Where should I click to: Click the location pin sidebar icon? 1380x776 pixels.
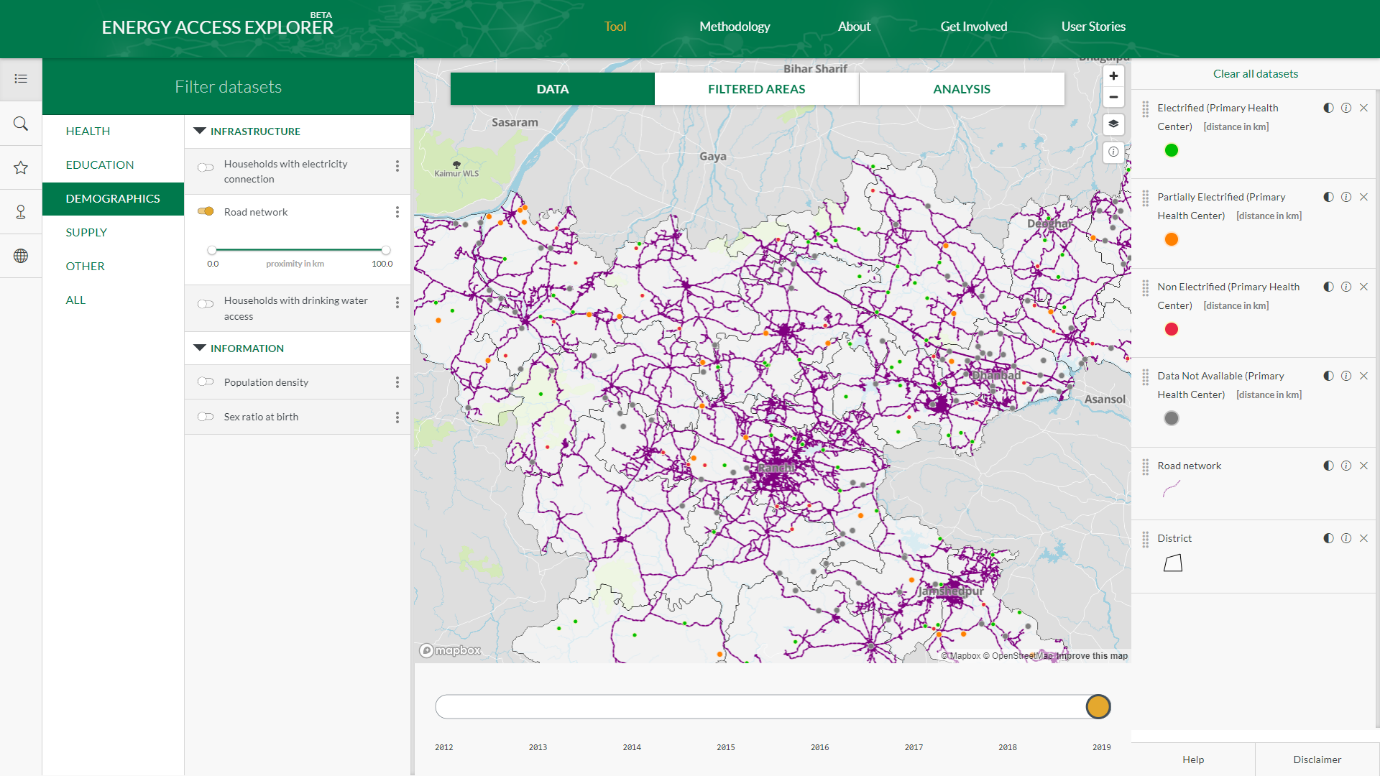pyautogui.click(x=20, y=211)
